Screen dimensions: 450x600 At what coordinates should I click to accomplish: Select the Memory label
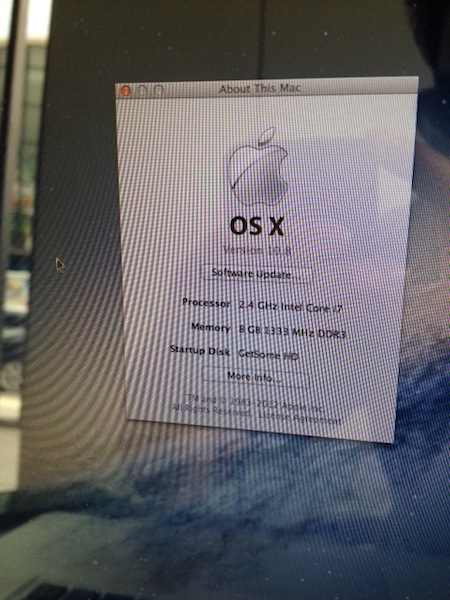pyautogui.click(x=210, y=327)
